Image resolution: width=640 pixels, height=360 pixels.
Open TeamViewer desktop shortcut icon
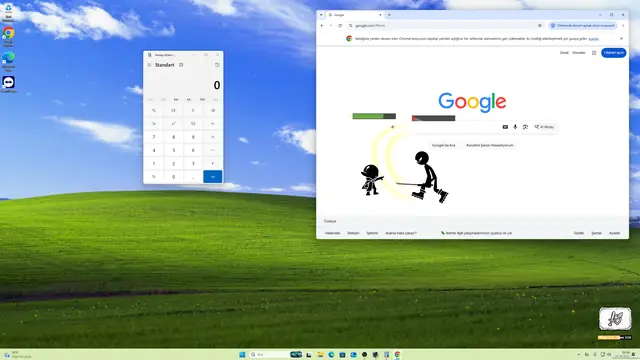[x=8, y=84]
